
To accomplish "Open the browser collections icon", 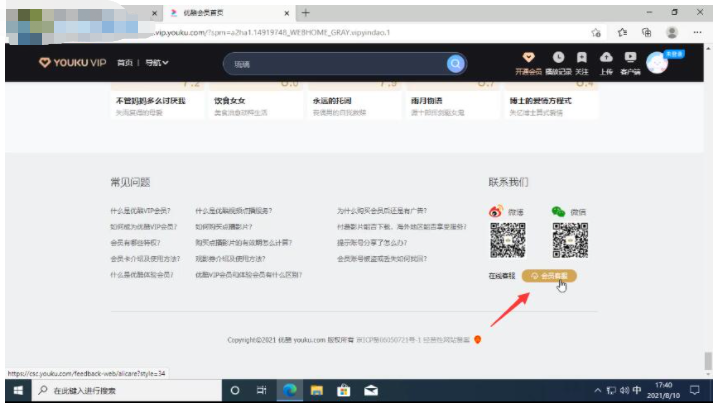I will (647, 33).
